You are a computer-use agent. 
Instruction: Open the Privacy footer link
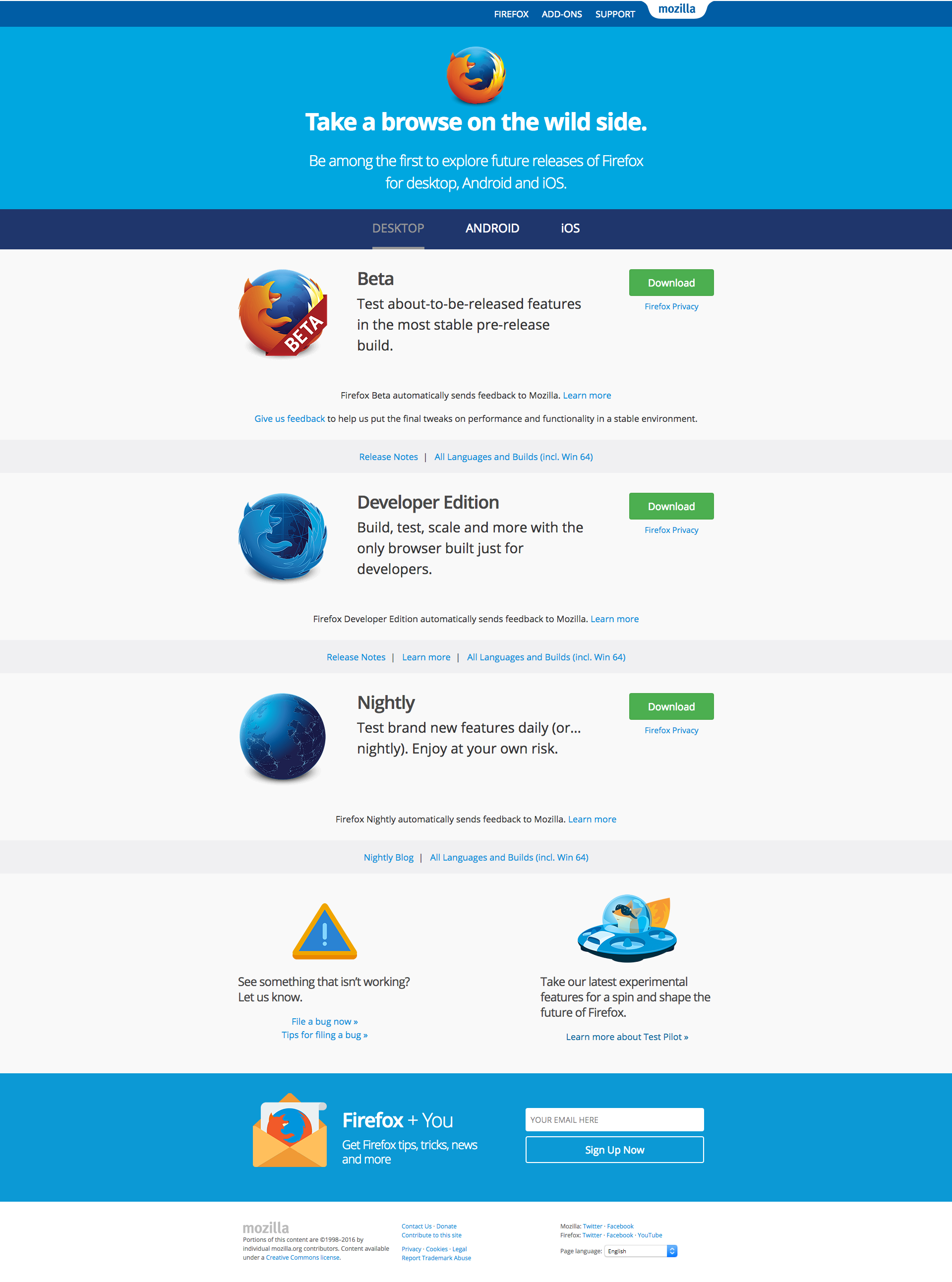412,1249
